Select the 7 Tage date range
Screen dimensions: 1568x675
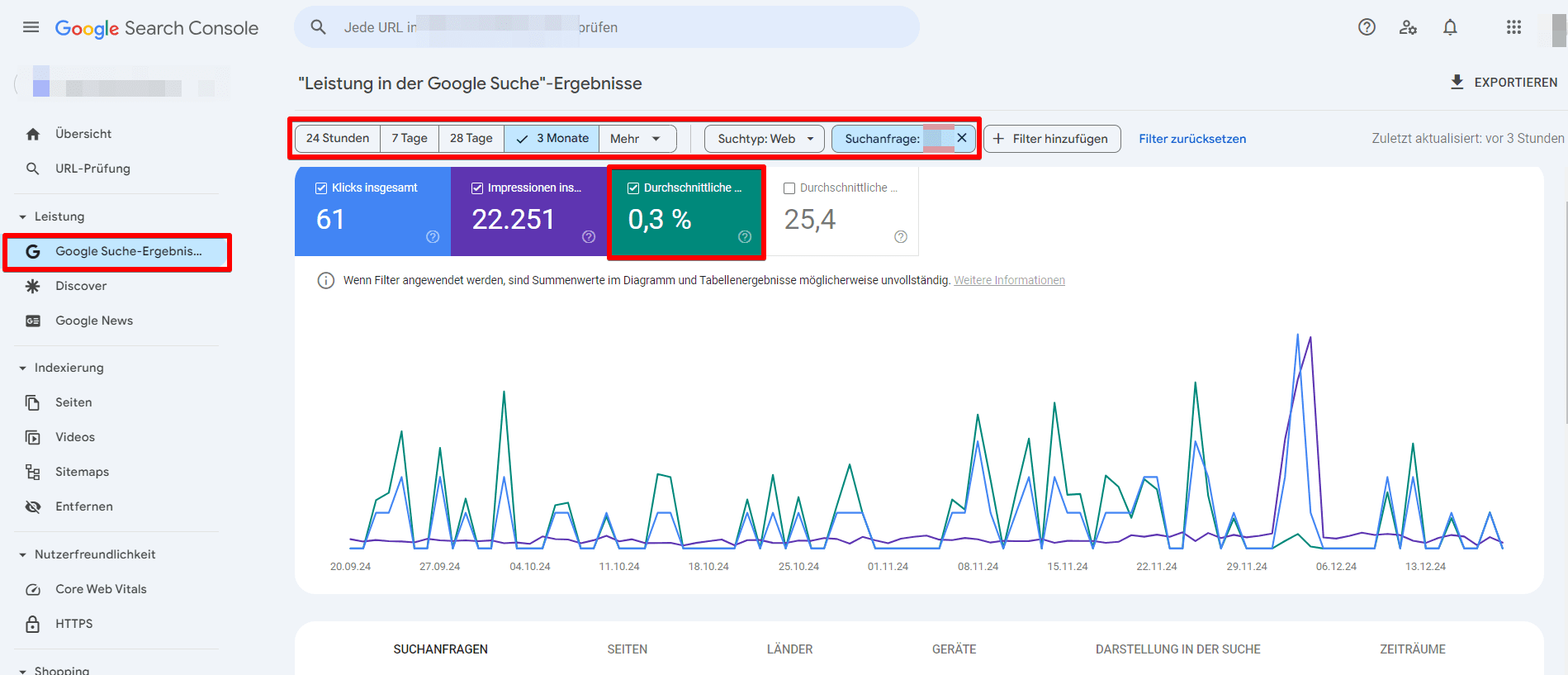pyautogui.click(x=410, y=139)
